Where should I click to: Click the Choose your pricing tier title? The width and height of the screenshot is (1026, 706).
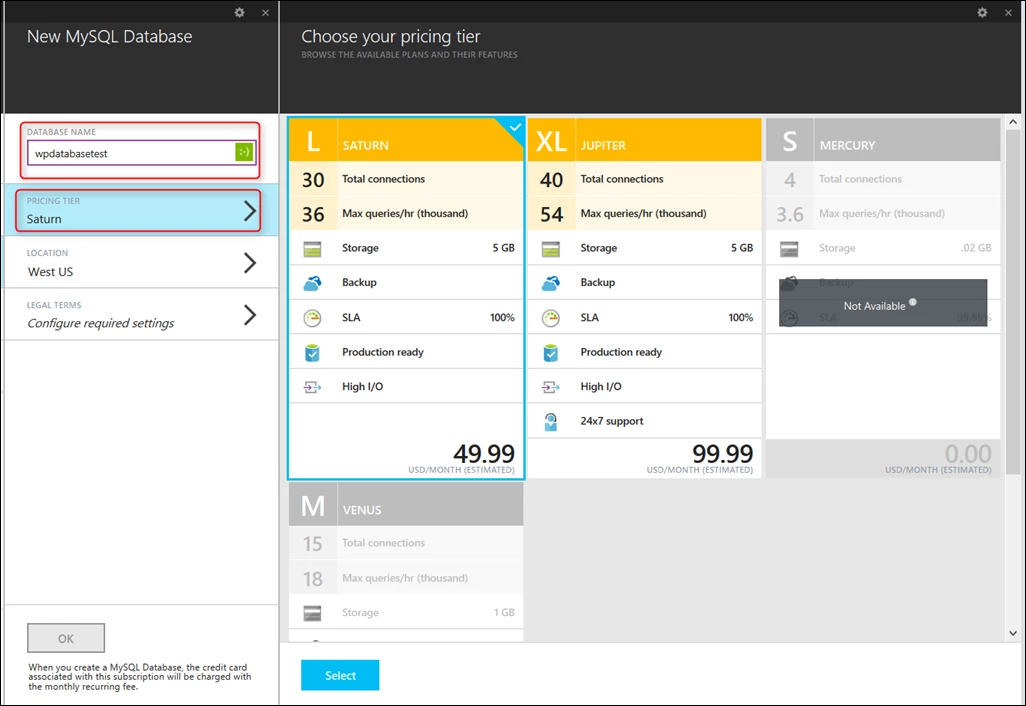click(391, 37)
